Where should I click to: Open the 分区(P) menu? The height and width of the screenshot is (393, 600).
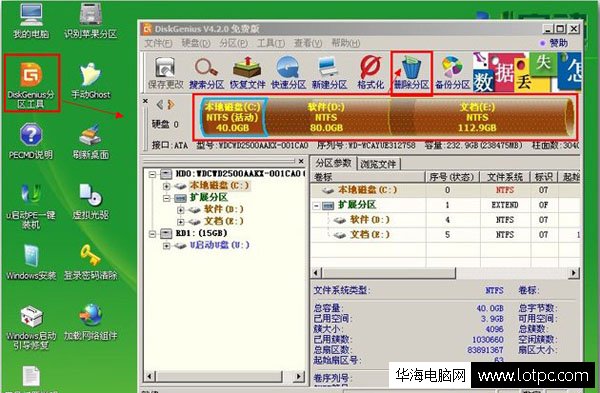[x=233, y=43]
